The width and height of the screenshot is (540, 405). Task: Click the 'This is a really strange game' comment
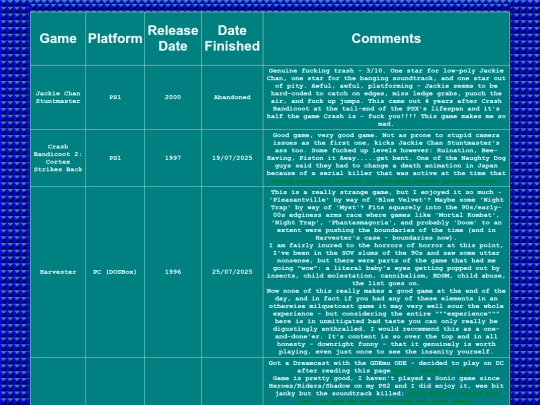pyautogui.click(x=386, y=272)
